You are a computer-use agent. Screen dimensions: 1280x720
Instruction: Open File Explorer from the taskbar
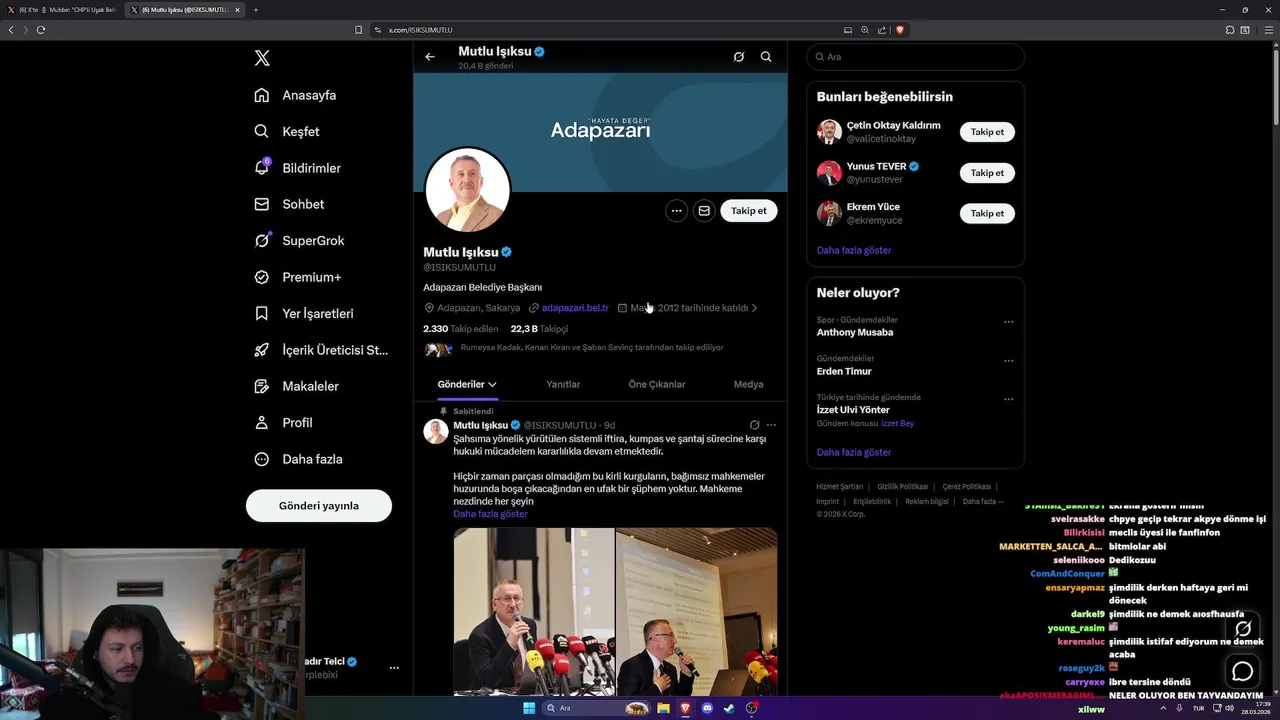[x=663, y=708]
